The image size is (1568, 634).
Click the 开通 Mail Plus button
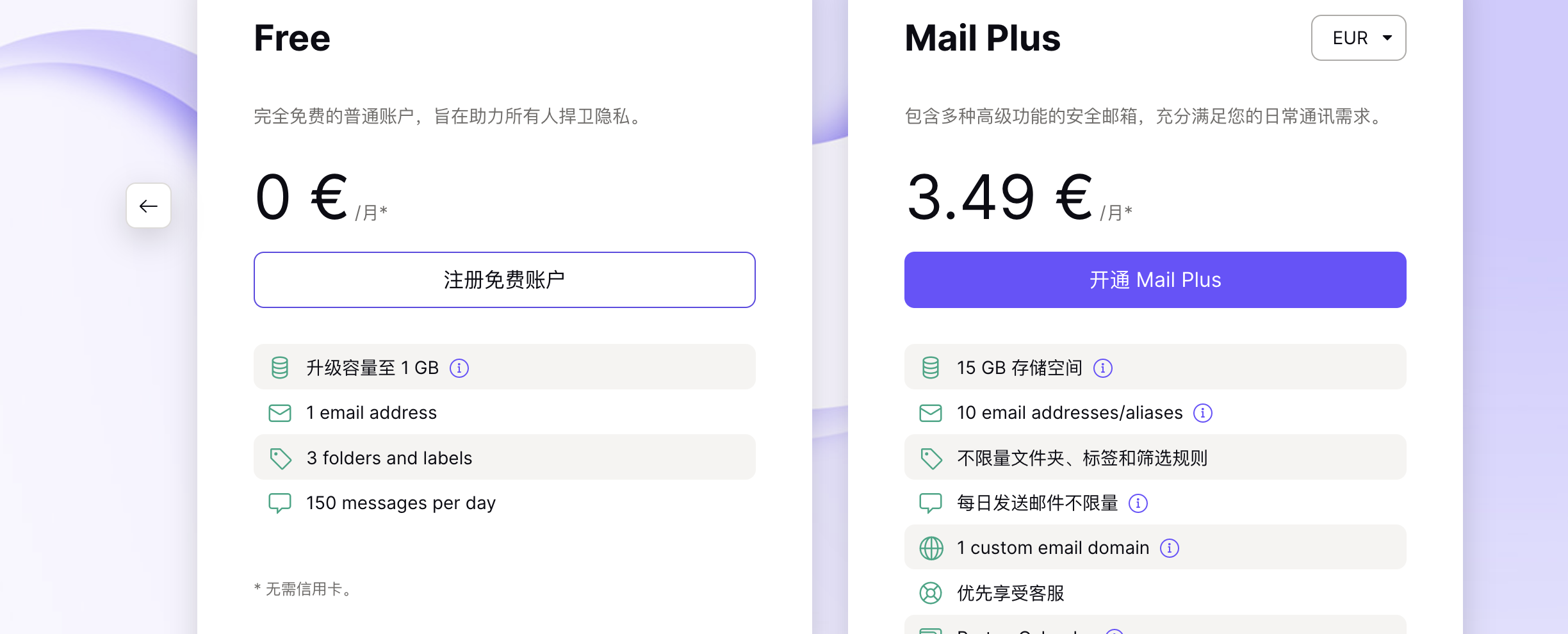[1155, 280]
